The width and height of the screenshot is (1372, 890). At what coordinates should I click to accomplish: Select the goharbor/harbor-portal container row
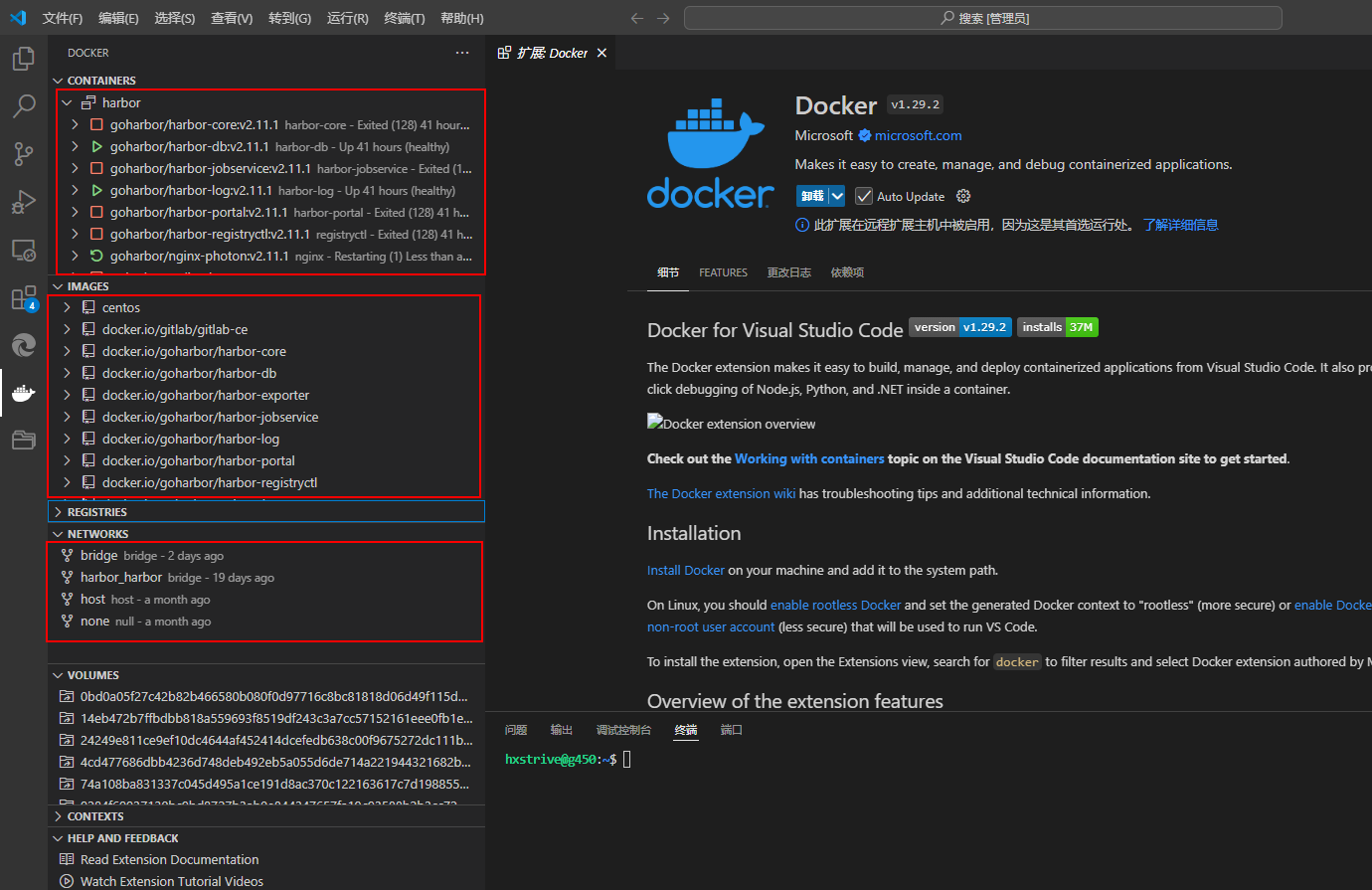pos(266,212)
